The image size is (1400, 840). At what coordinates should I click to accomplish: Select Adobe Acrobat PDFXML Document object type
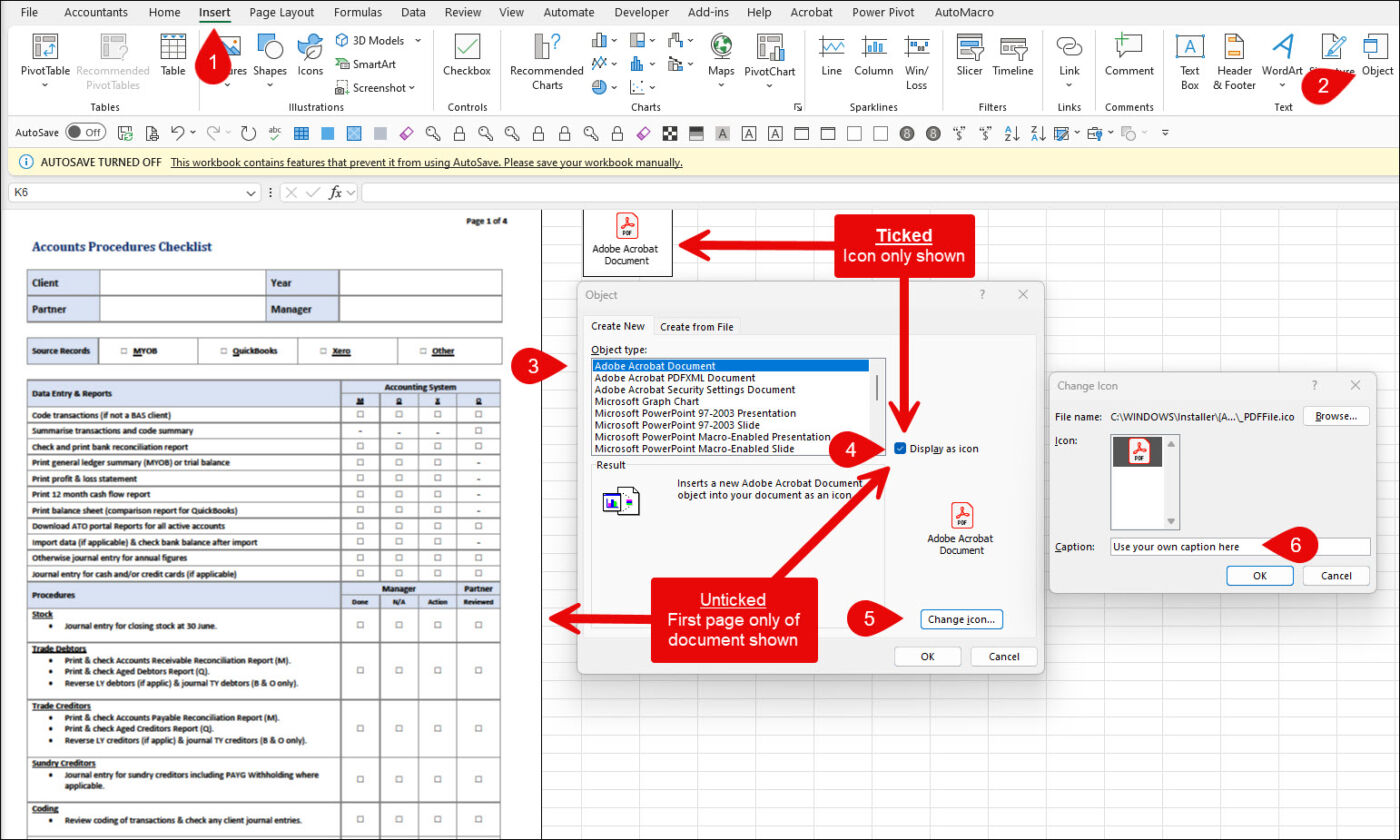675,378
